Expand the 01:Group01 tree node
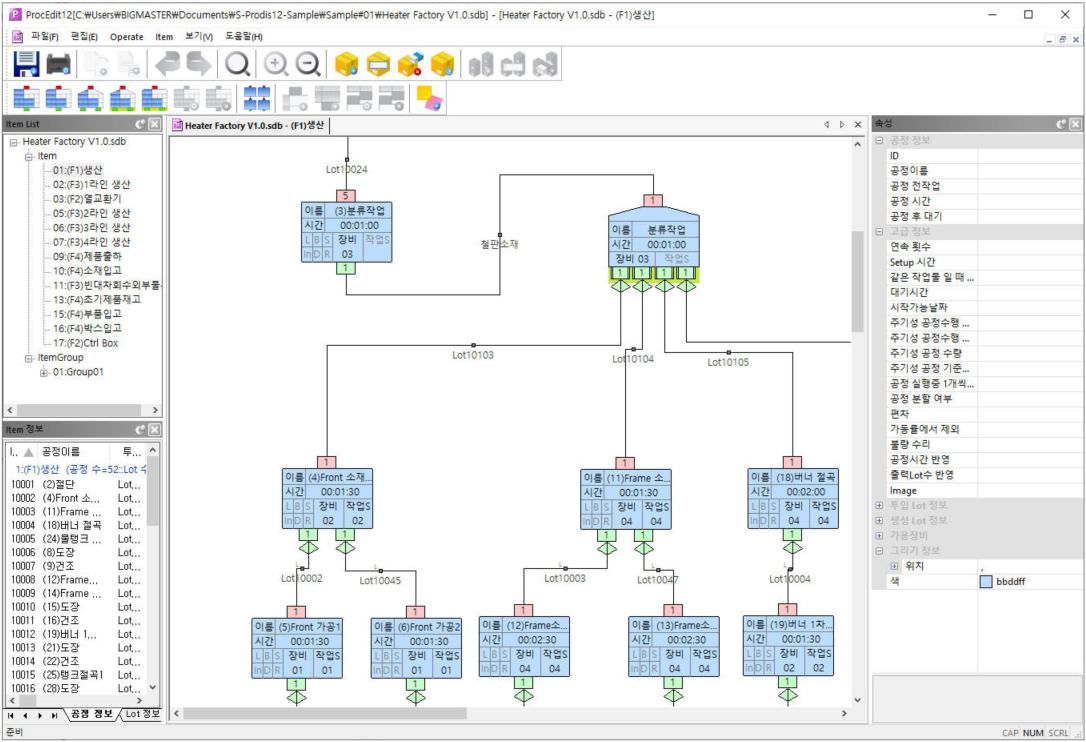The width and height of the screenshot is (1086, 742). pyautogui.click(x=44, y=372)
